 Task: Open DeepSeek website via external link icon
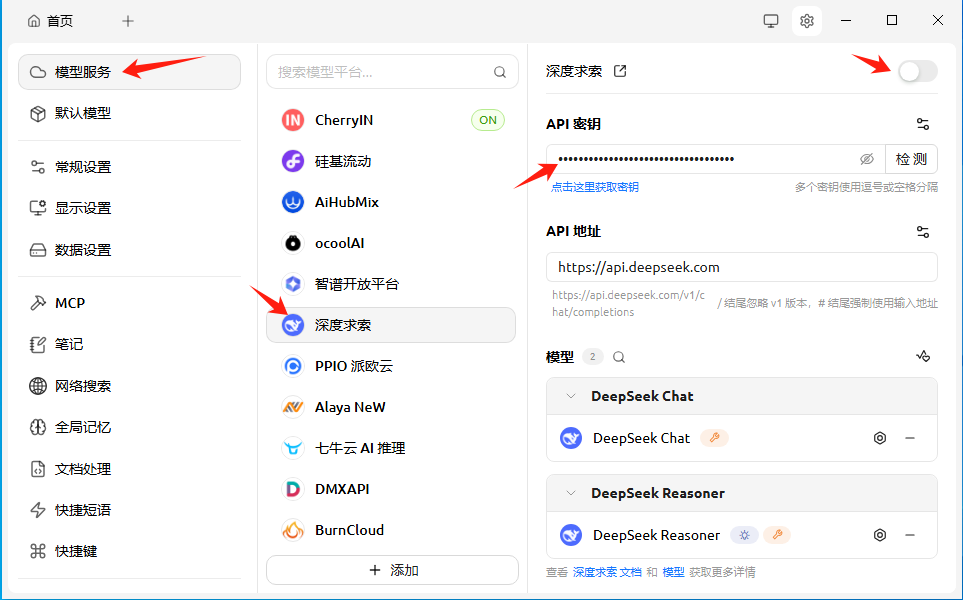point(618,70)
